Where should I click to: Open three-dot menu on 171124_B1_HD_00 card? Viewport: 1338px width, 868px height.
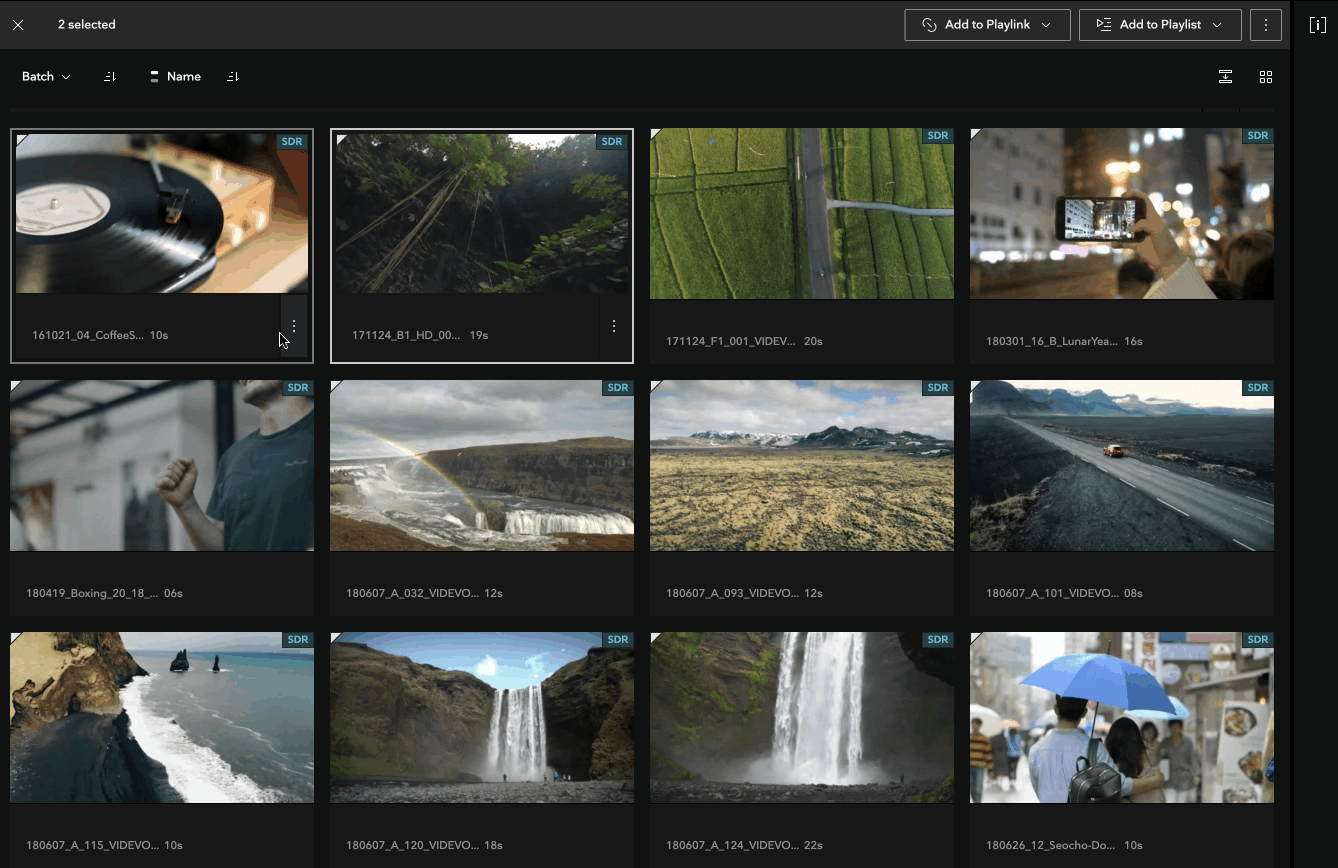tap(614, 326)
